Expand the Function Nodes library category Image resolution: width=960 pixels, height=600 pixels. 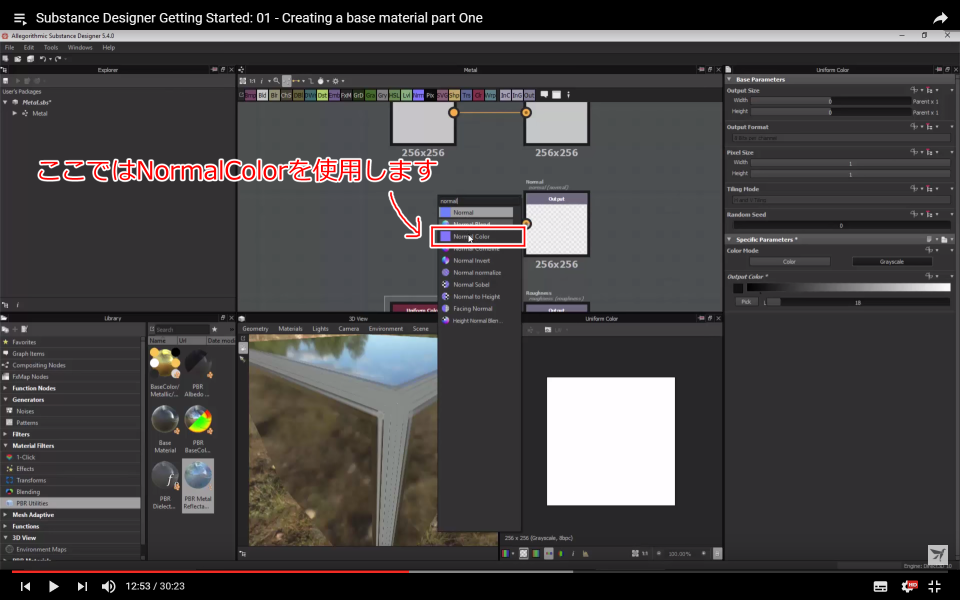(x=6, y=388)
